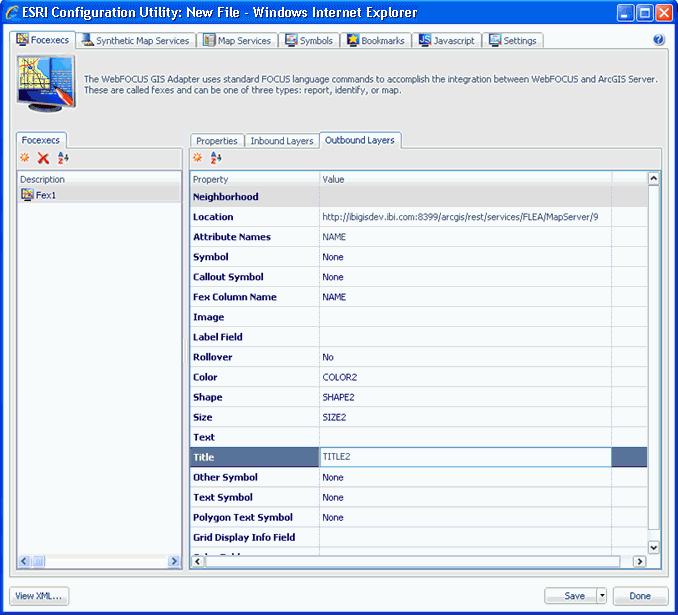Image resolution: width=678 pixels, height=615 pixels.
Task: Click the Attribute Names value NAME
Action: point(334,237)
